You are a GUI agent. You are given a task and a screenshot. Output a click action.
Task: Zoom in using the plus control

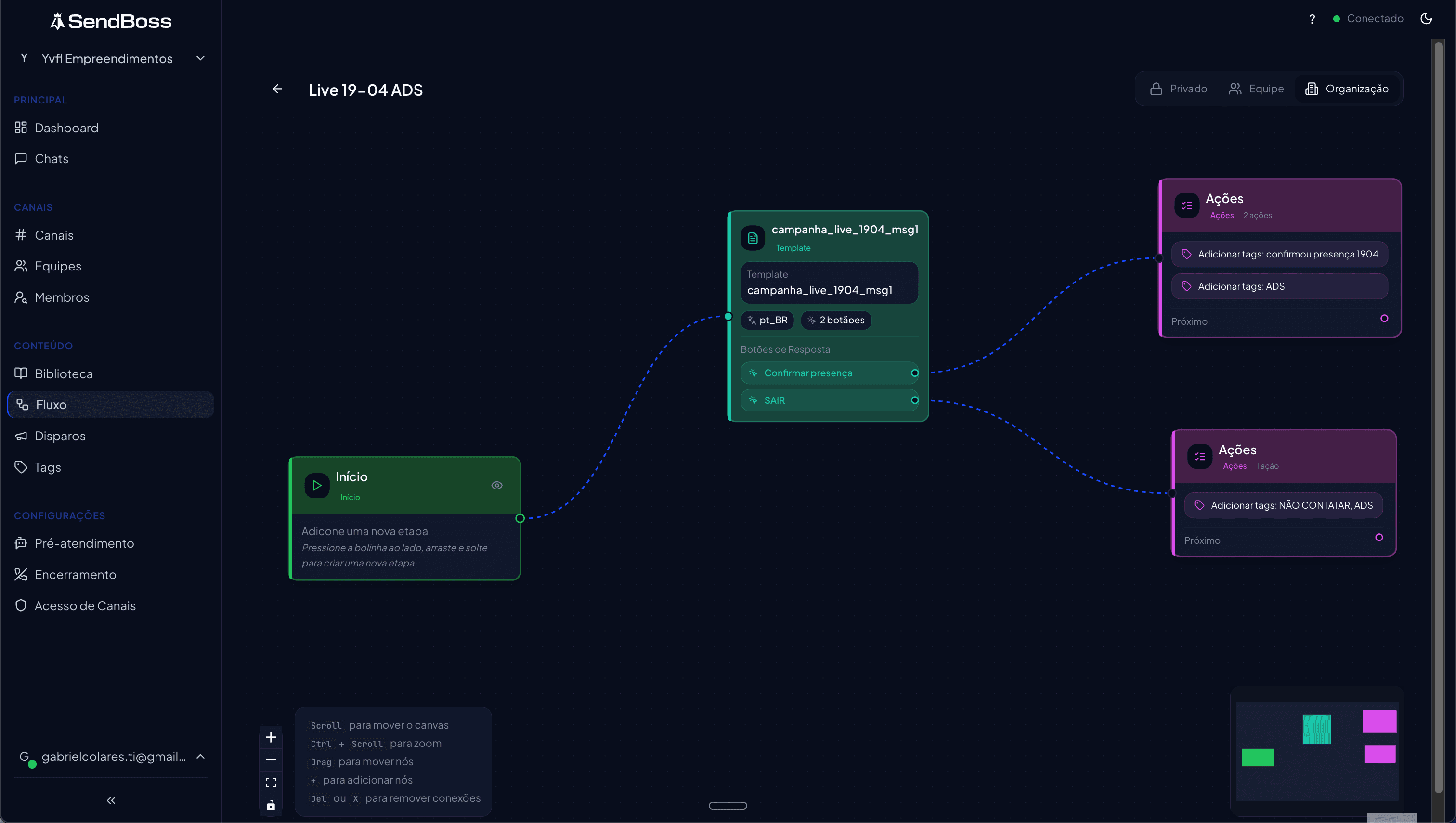pos(271,736)
